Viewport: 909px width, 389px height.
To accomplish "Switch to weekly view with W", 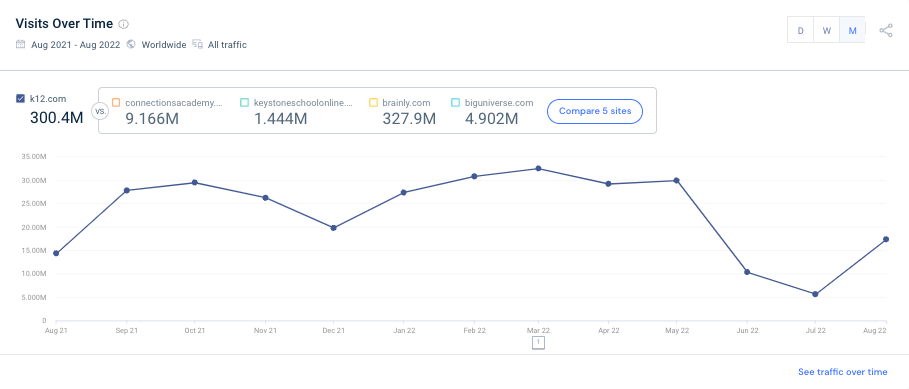I will pos(827,31).
